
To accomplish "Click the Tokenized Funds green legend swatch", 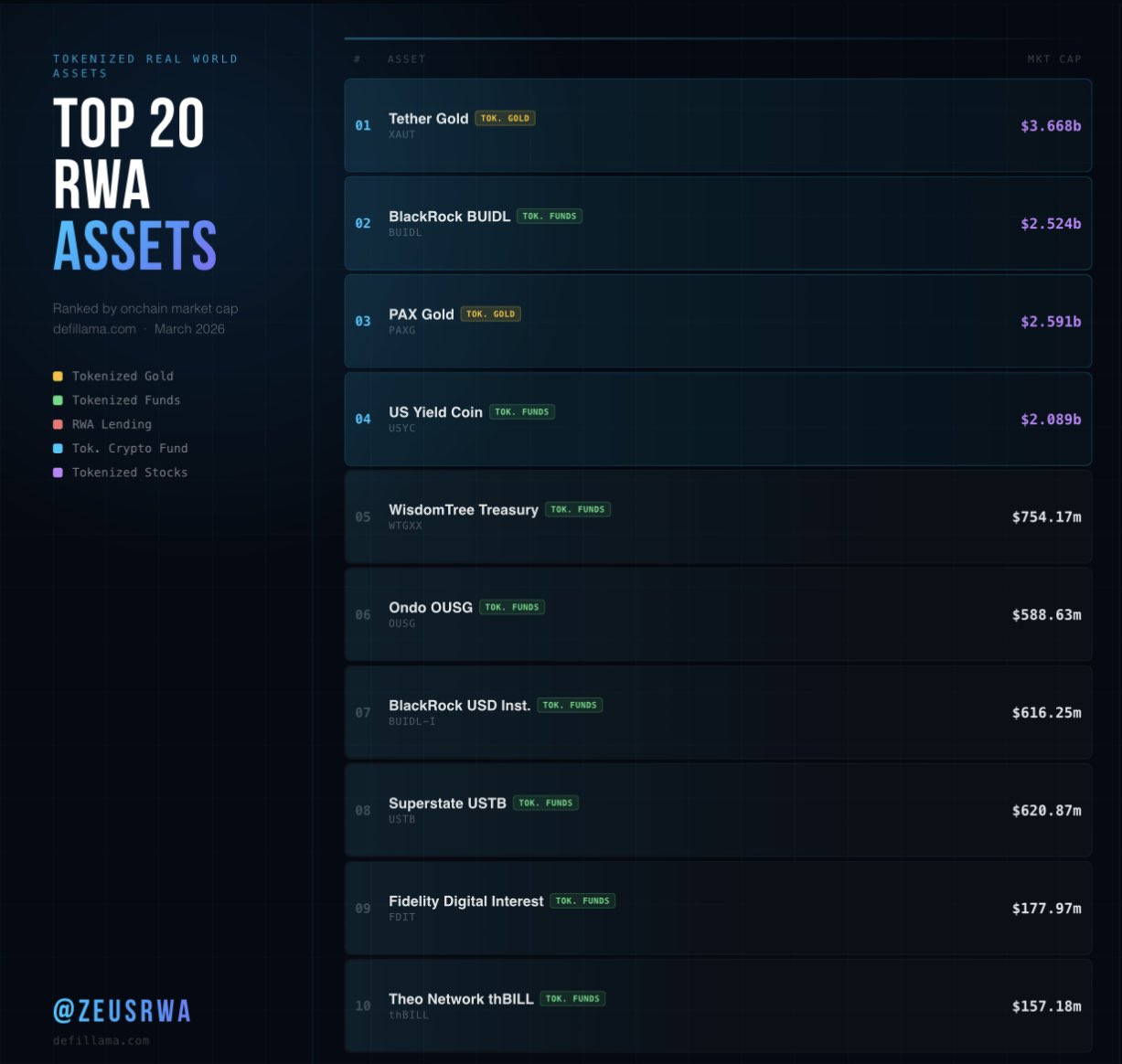I will pos(58,400).
